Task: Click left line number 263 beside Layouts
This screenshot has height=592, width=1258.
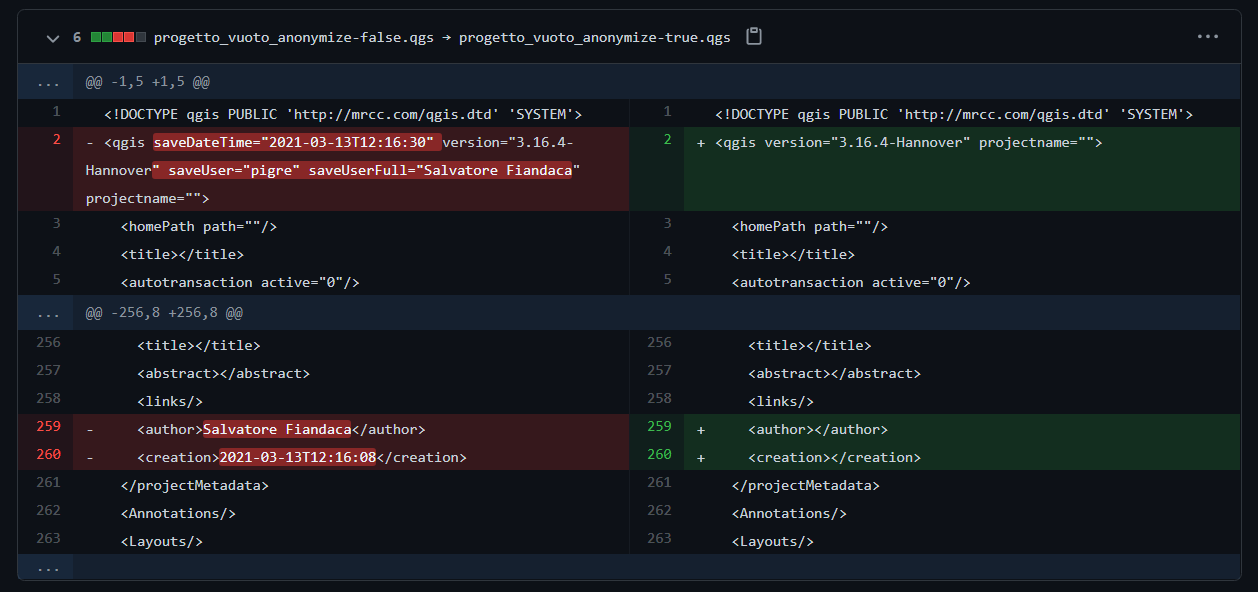Action: click(x=48, y=538)
